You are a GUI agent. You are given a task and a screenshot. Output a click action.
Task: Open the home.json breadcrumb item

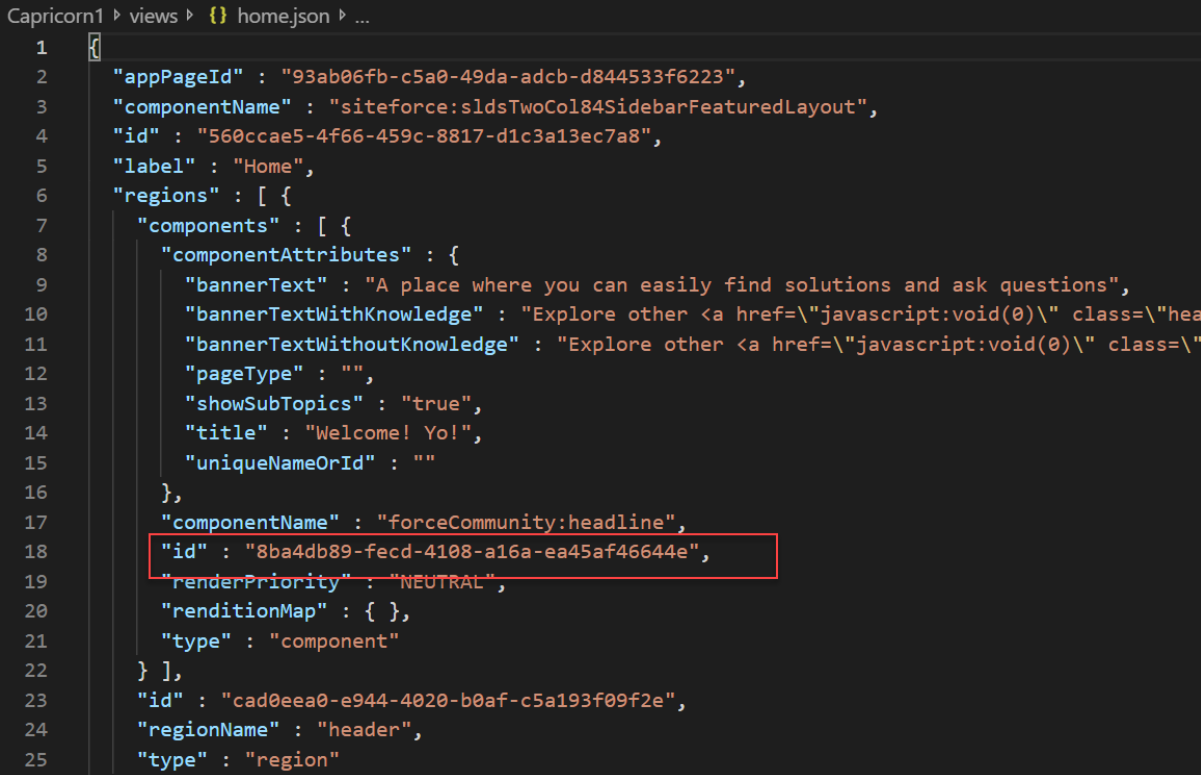tap(284, 16)
